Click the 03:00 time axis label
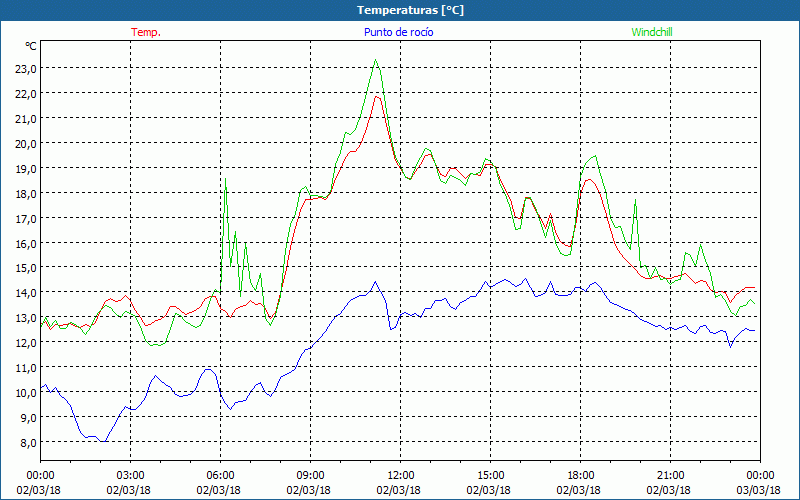This screenshot has height=500, width=800. click(x=131, y=476)
